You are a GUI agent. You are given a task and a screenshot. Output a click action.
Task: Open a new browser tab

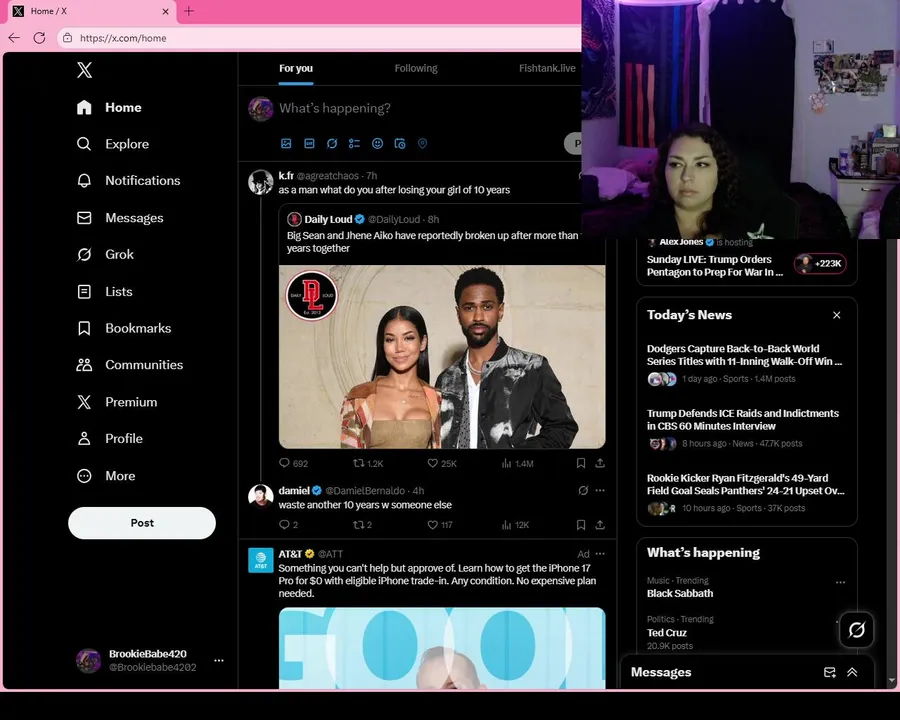[189, 11]
